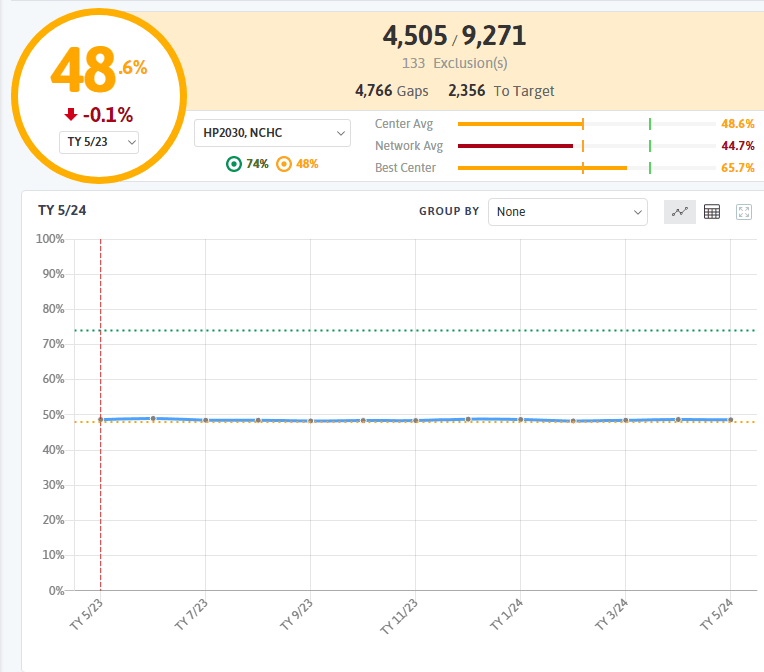Expand chart to full screen

(743, 212)
